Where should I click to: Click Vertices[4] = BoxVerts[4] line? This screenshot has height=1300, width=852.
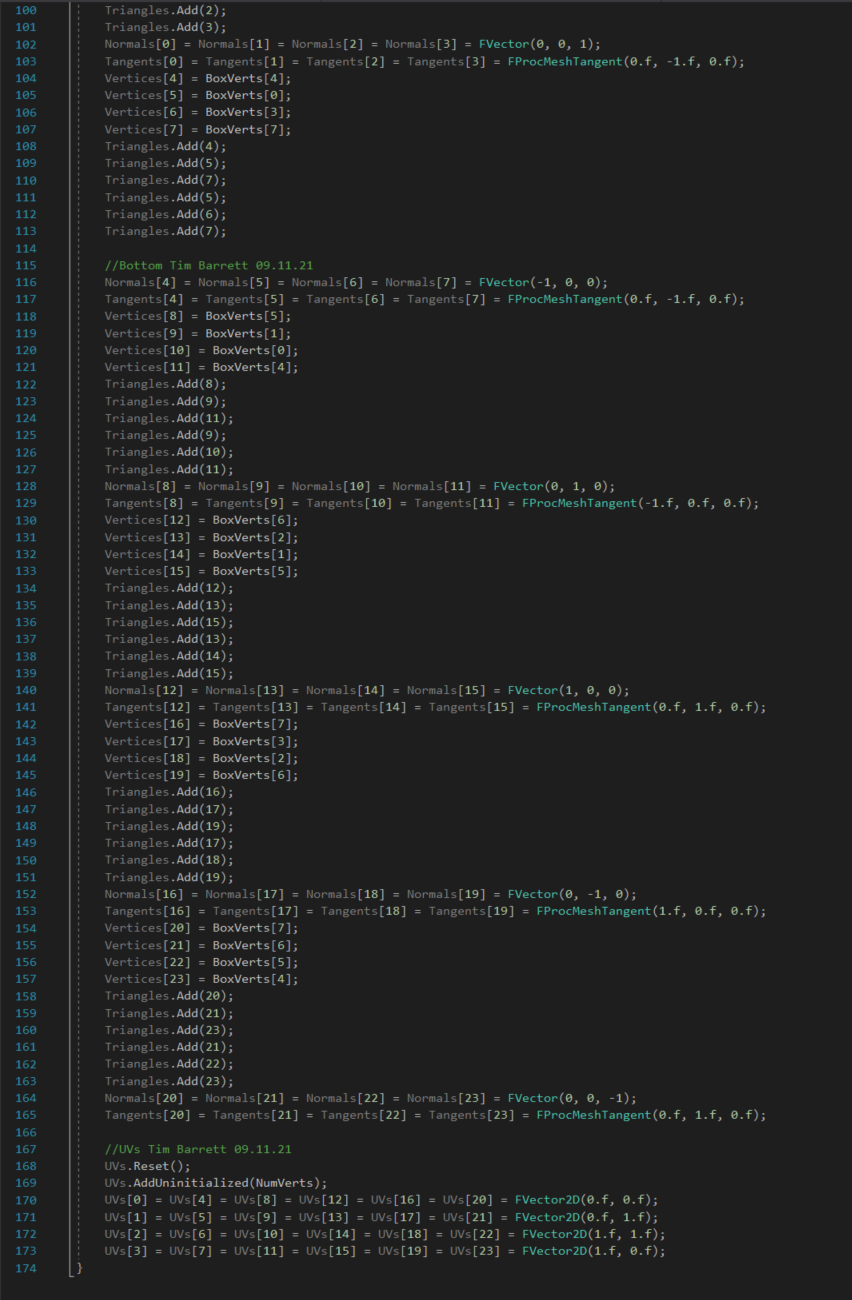tap(198, 78)
